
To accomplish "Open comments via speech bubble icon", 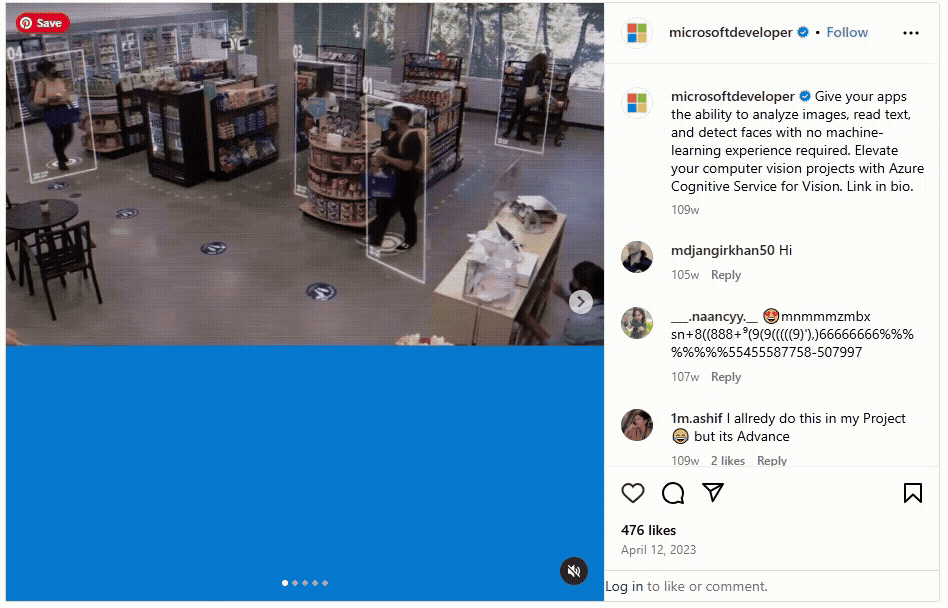I will coord(672,493).
